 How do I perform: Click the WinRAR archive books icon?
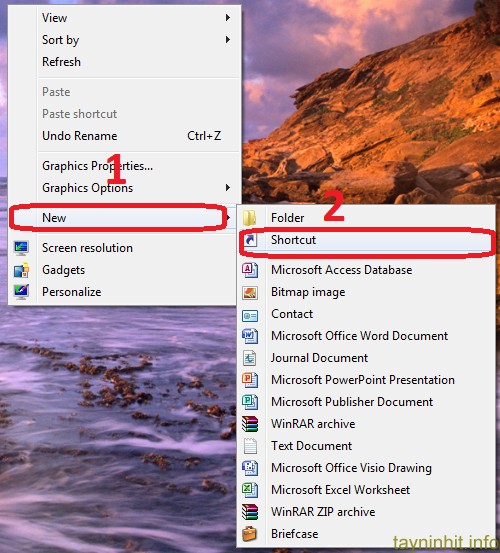tap(250, 424)
